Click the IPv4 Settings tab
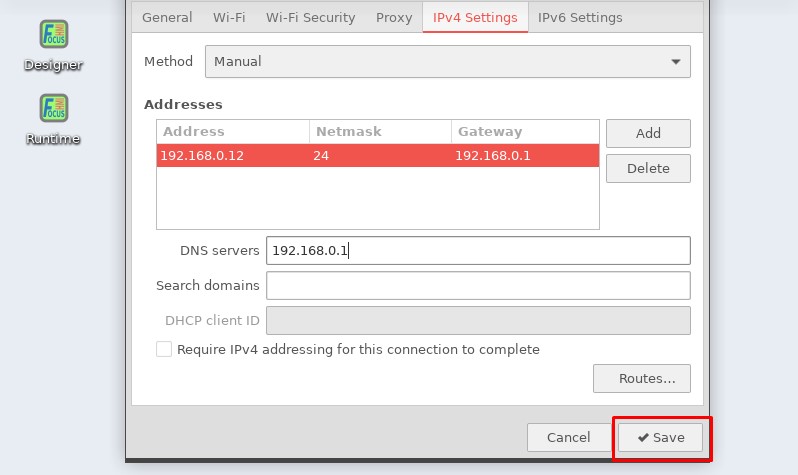The height and width of the screenshot is (475, 798). [x=475, y=17]
